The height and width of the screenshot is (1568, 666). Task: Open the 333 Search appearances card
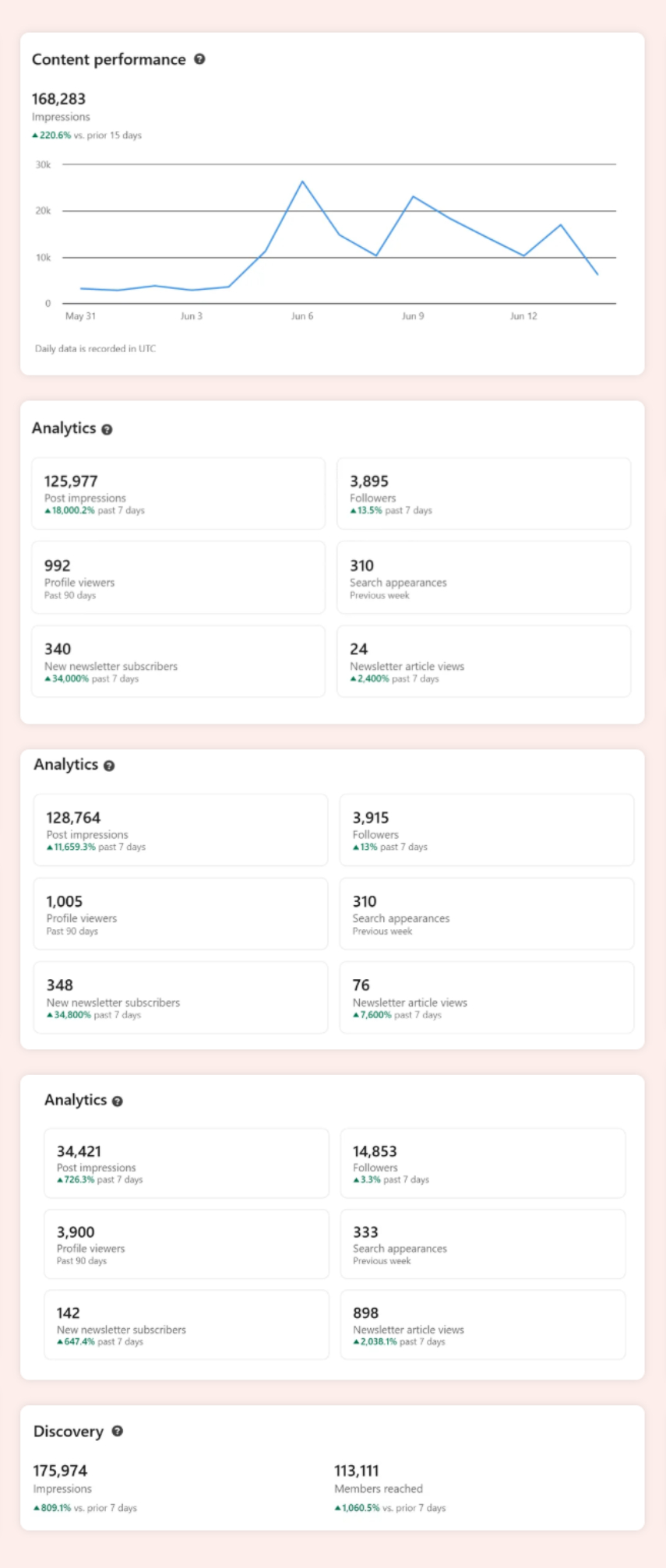(x=483, y=1244)
